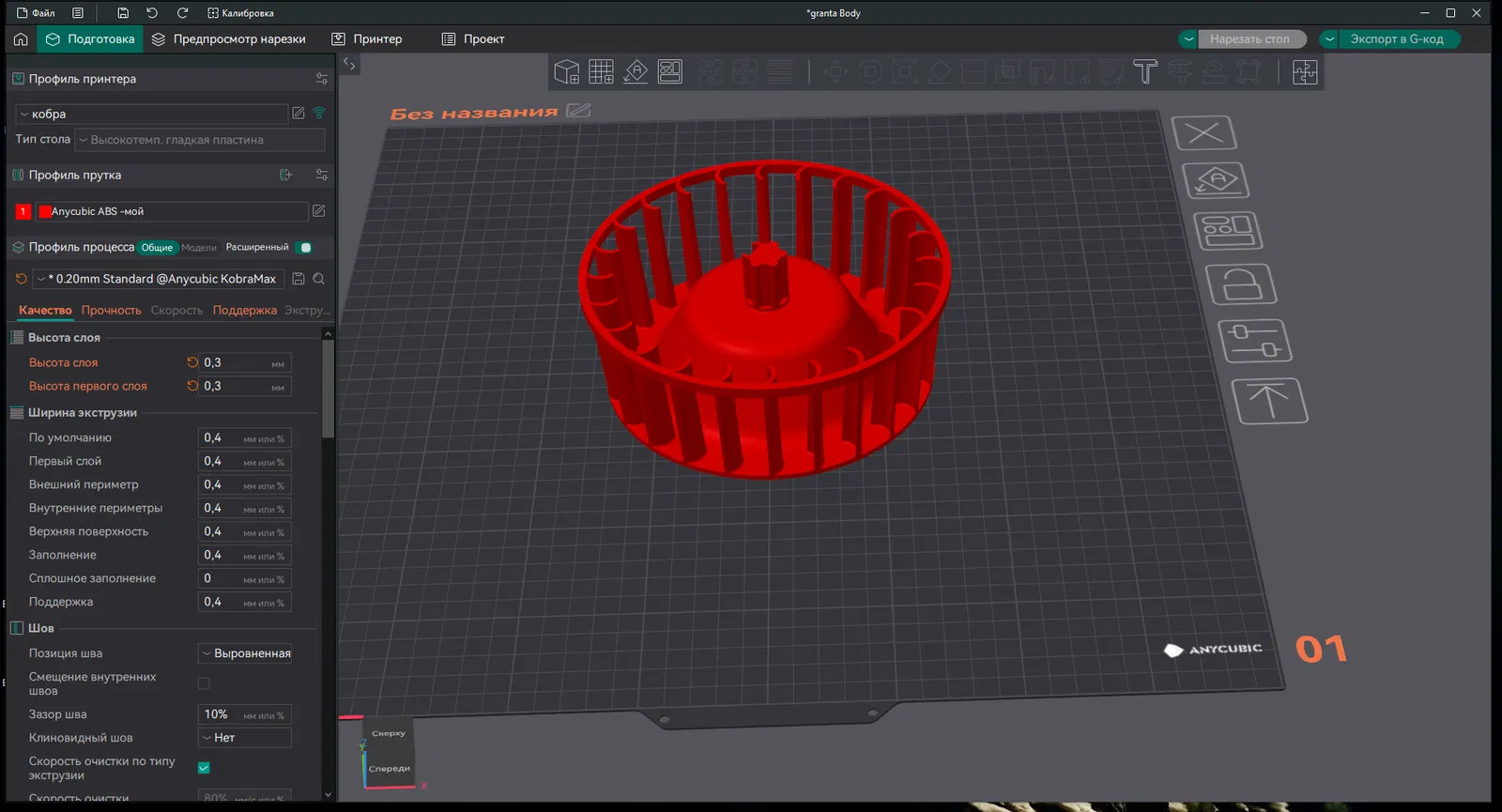Viewport: 1502px width, 812px height.
Task: Check the Смещение внутренних швов checkbox
Action: coord(204,683)
